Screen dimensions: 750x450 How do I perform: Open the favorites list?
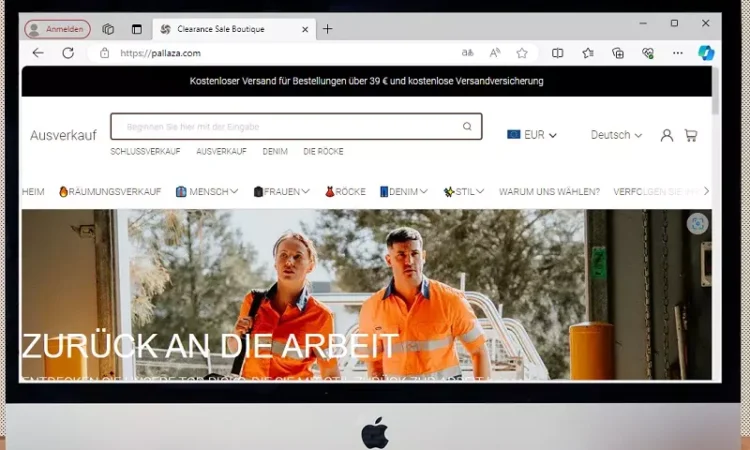coord(588,53)
